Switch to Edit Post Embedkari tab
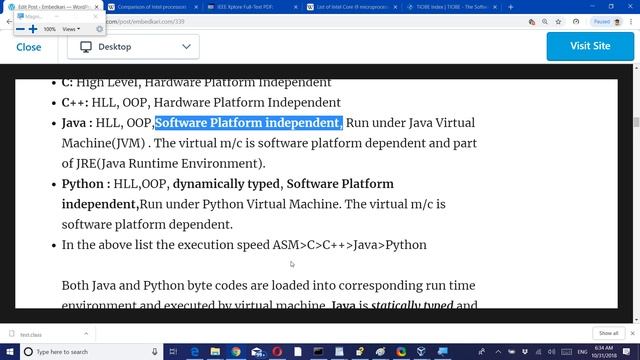 click(x=53, y=7)
